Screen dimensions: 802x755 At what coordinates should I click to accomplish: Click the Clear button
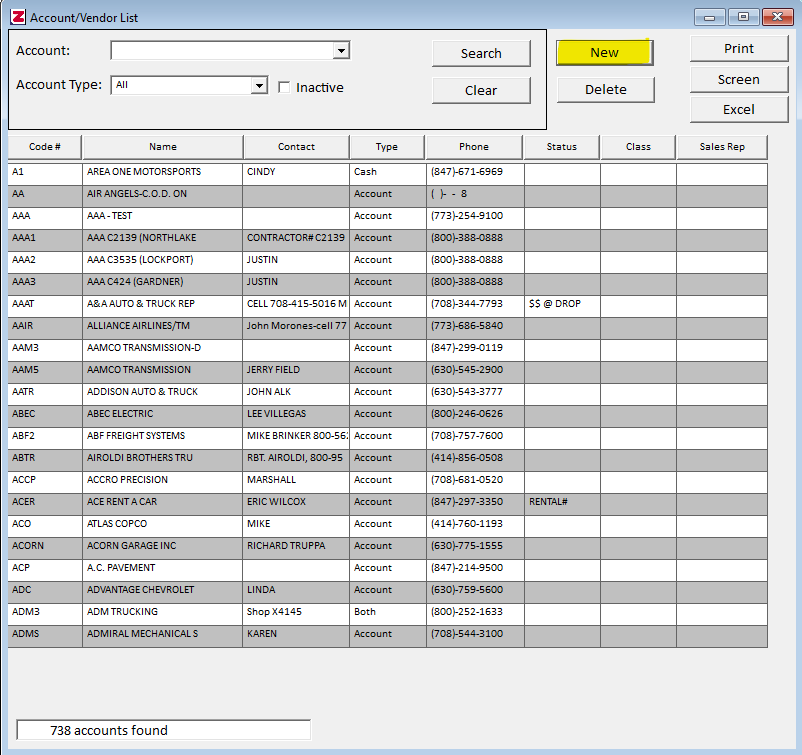point(481,91)
